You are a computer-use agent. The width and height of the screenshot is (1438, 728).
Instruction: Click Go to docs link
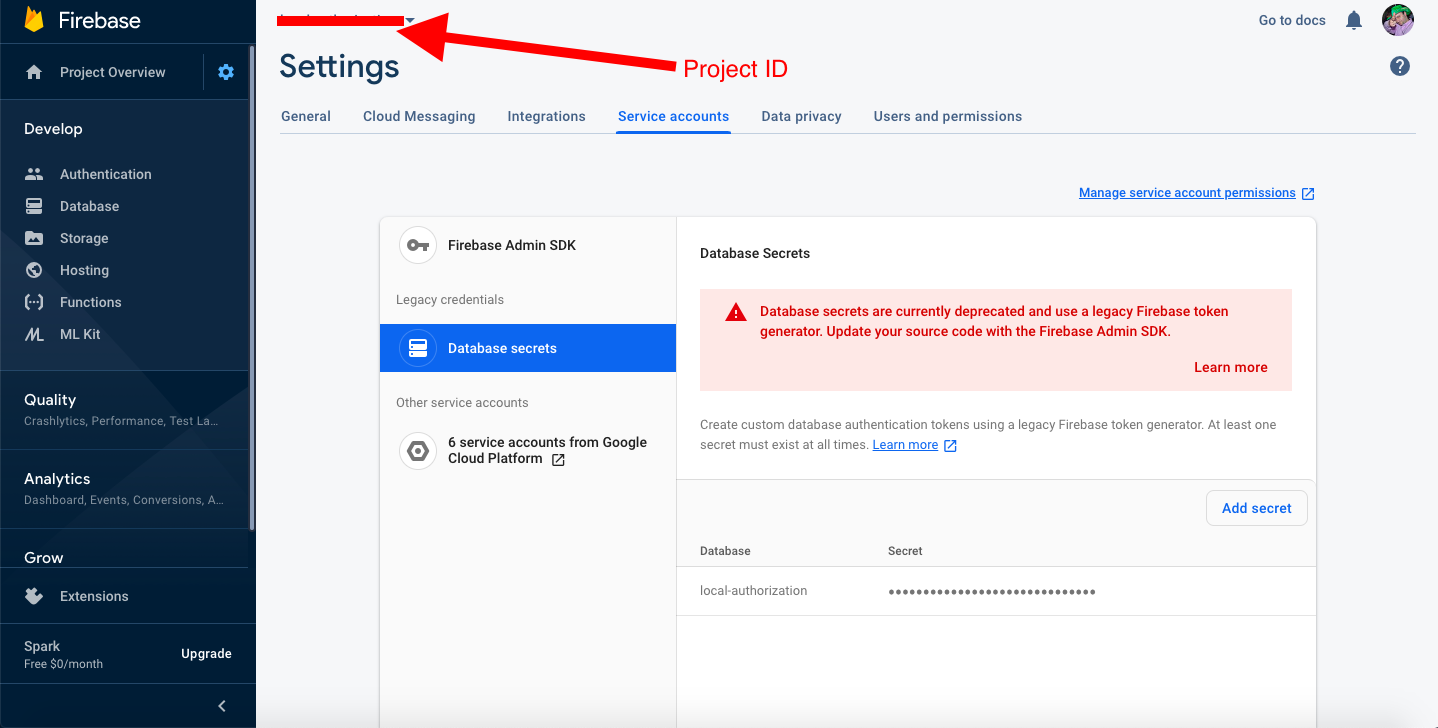(x=1292, y=20)
